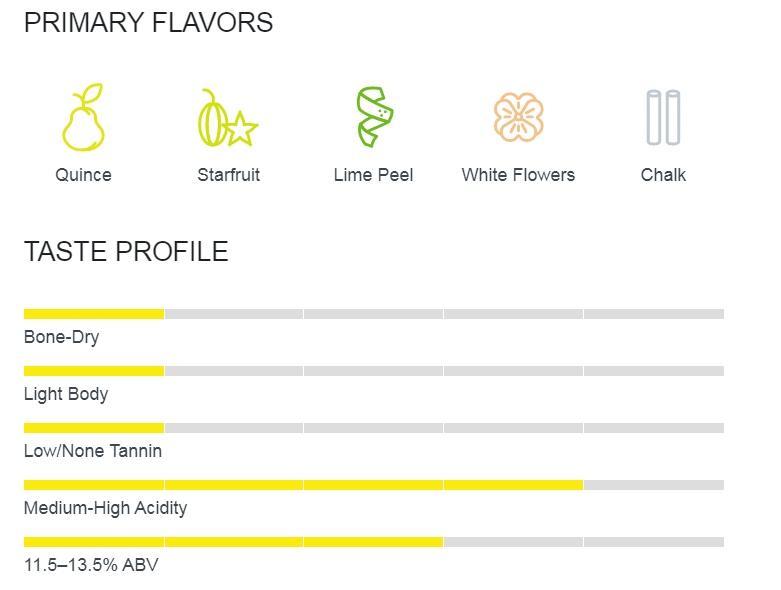Click the Starfruit flavor label
This screenshot has width=781, height=590.
[x=229, y=175]
